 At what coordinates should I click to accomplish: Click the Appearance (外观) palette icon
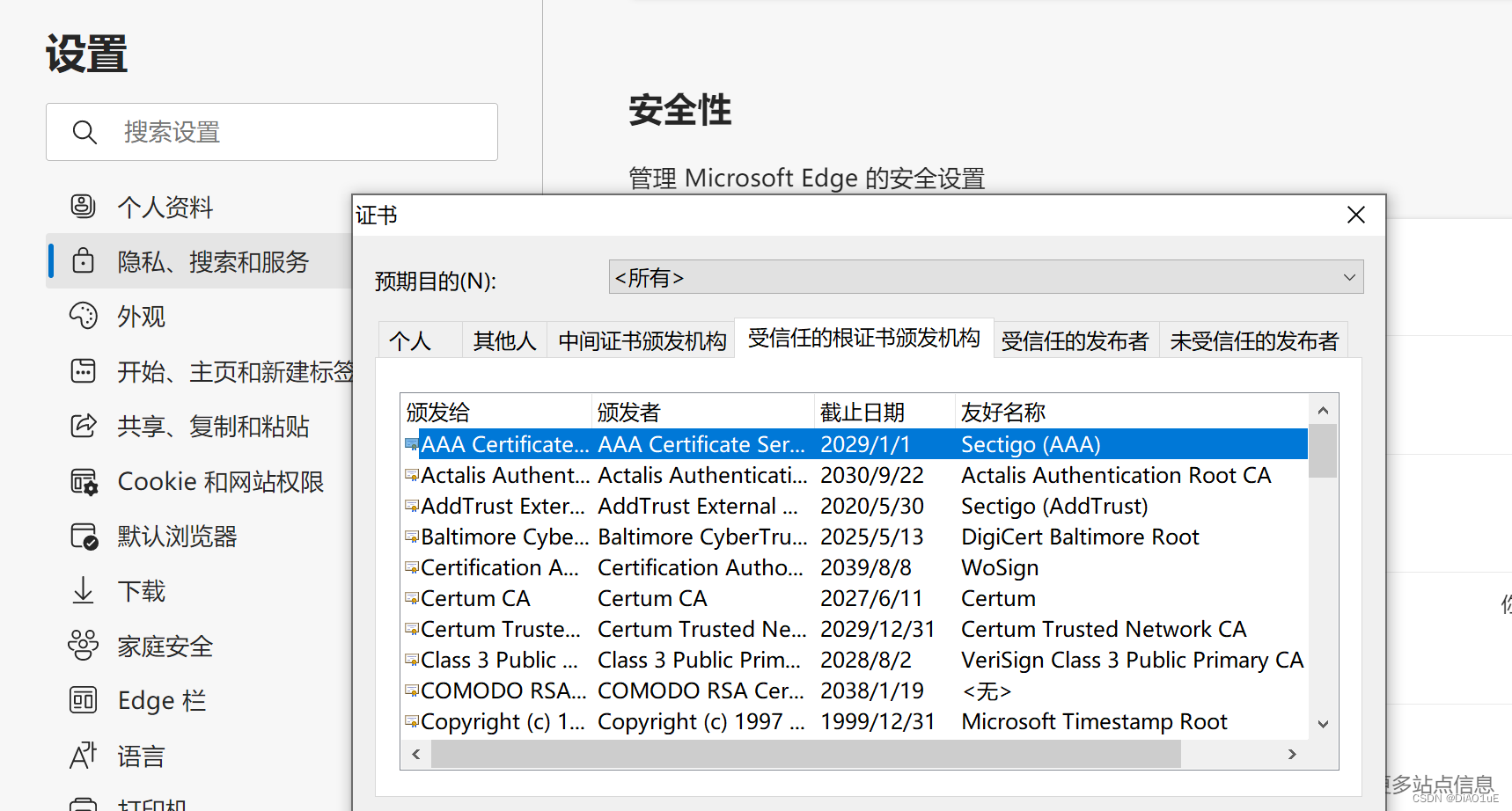[83, 316]
